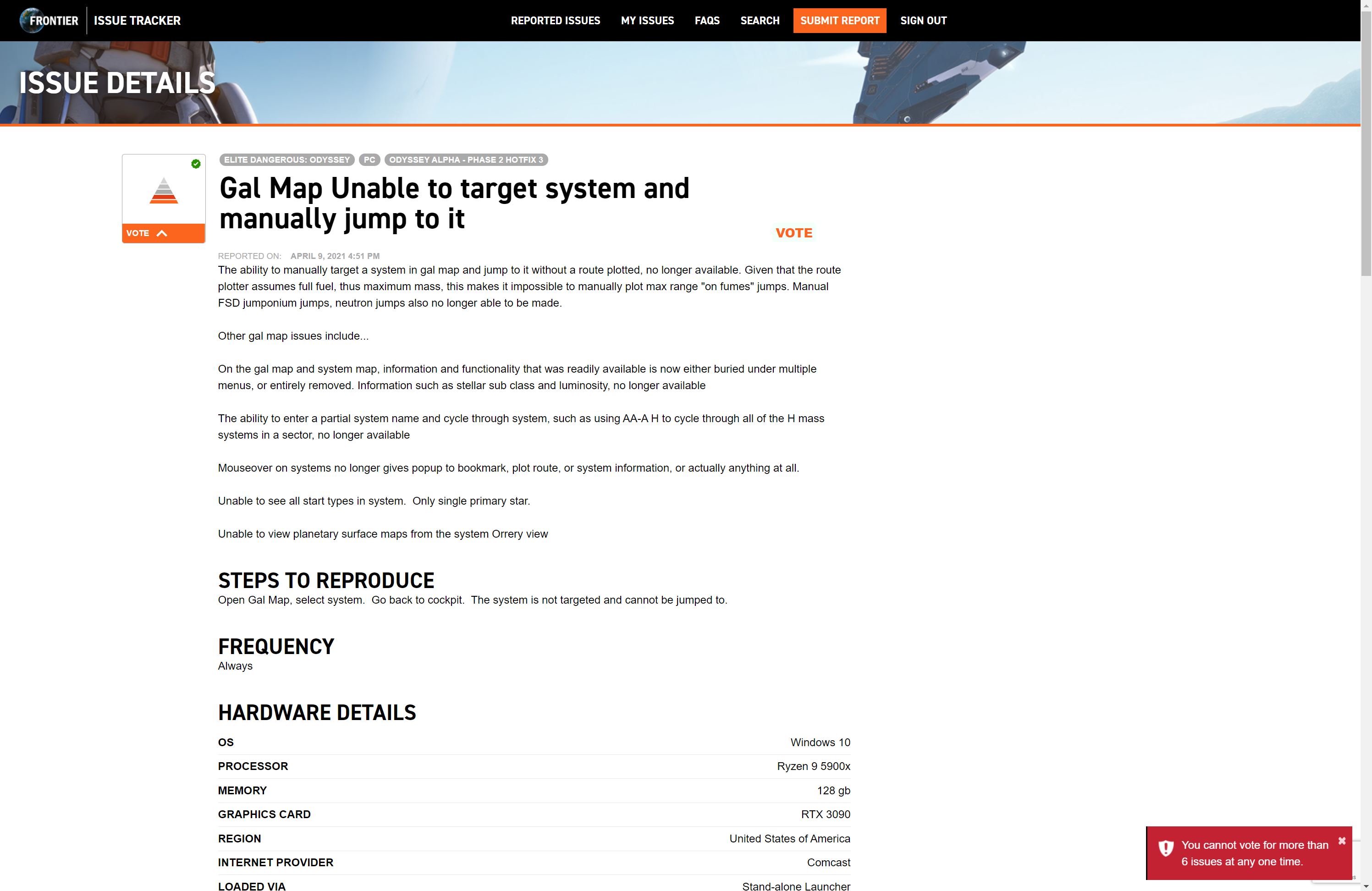
Task: Click the Submit Report button
Action: pos(839,21)
